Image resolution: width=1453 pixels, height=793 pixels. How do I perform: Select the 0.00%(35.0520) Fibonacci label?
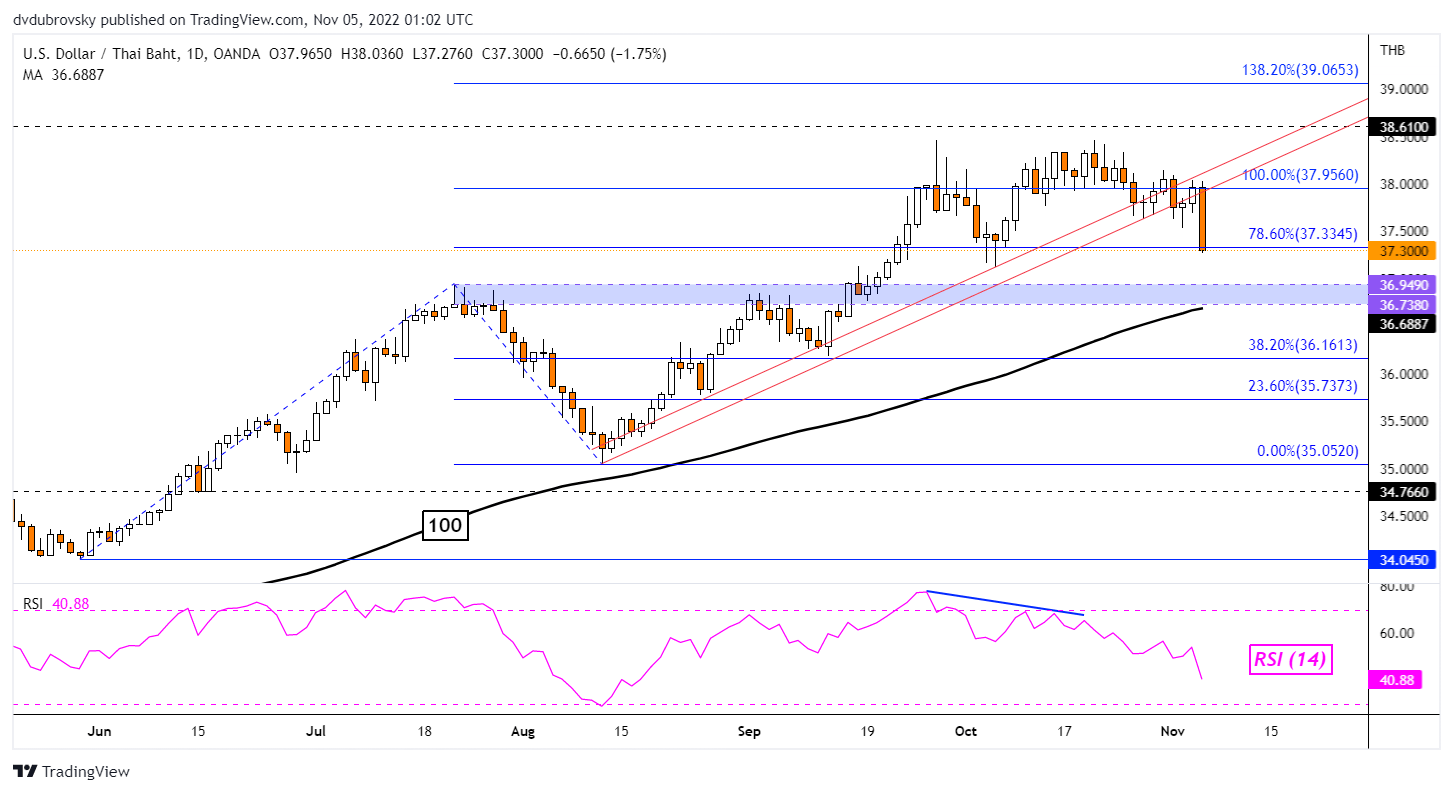tap(1308, 451)
